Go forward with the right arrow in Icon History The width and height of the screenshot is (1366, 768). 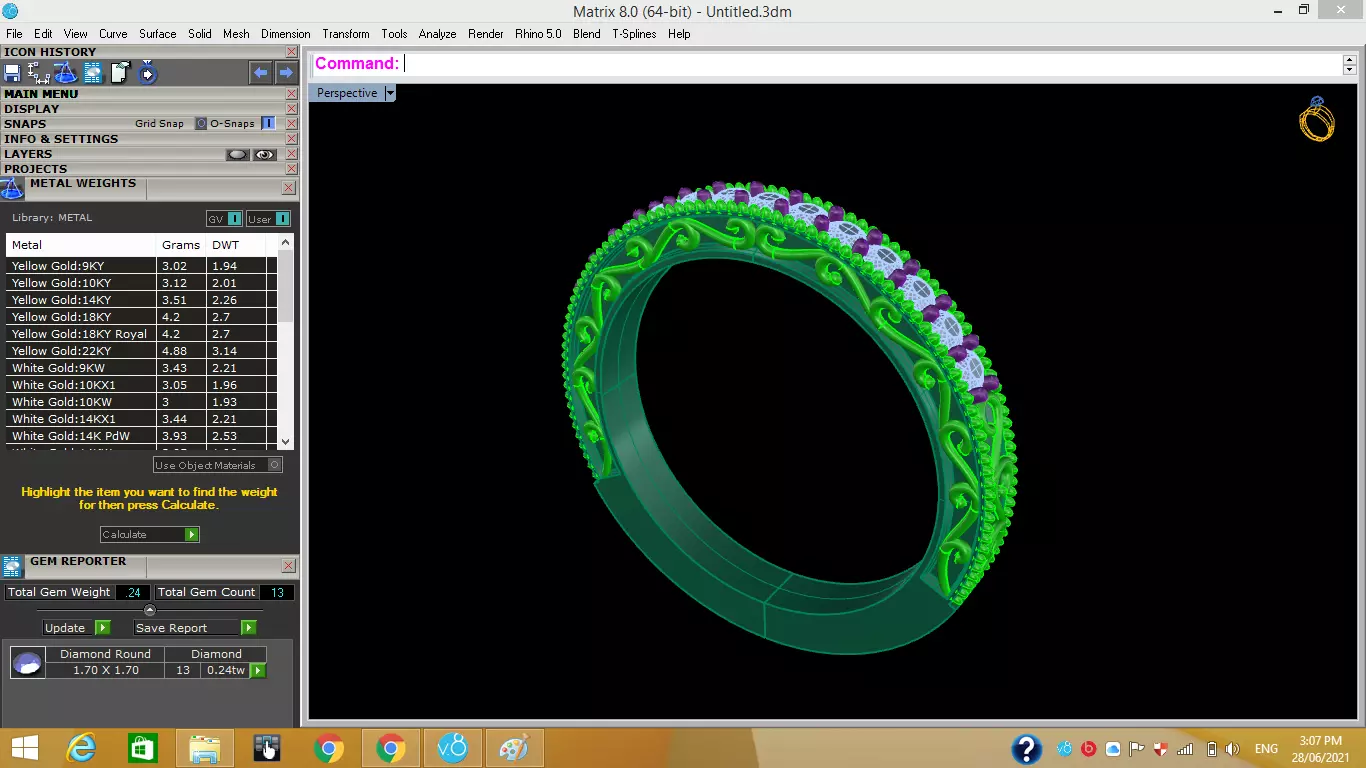click(286, 72)
